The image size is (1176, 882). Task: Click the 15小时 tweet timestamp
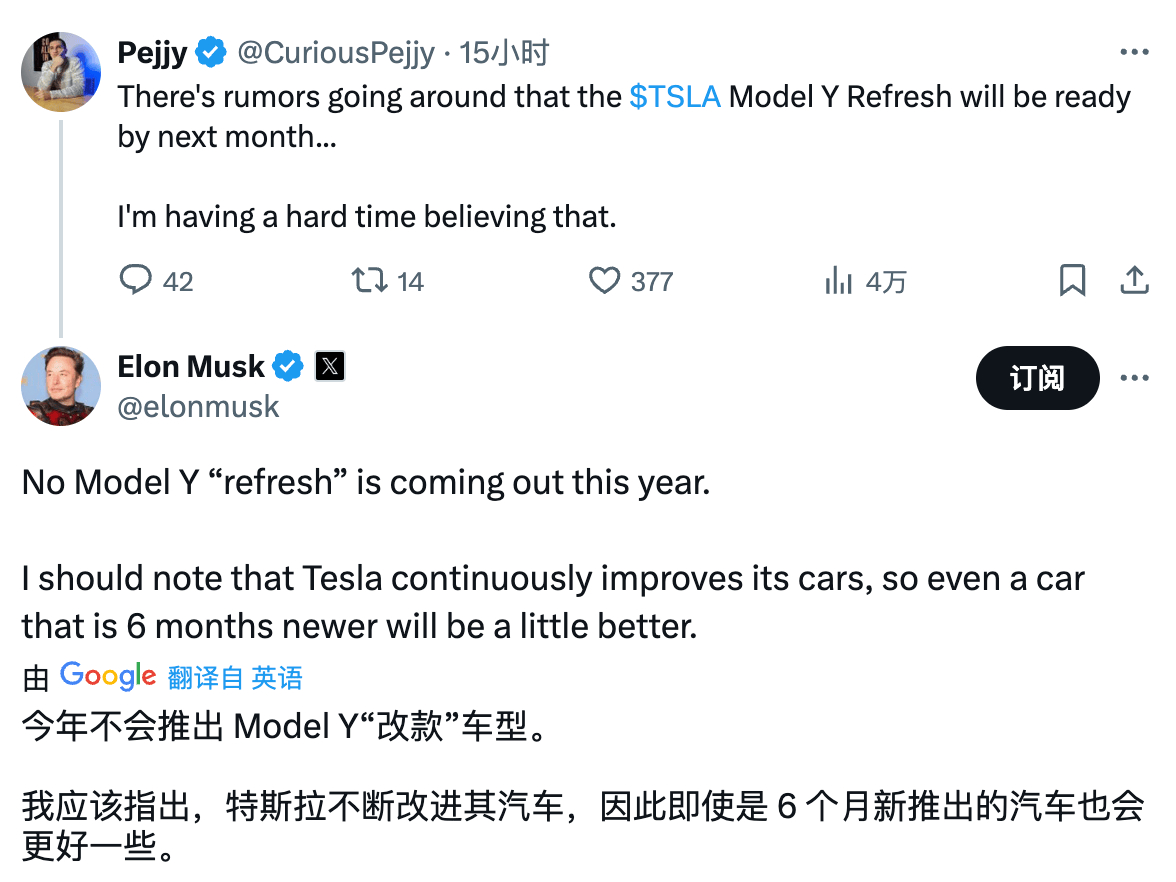504,53
